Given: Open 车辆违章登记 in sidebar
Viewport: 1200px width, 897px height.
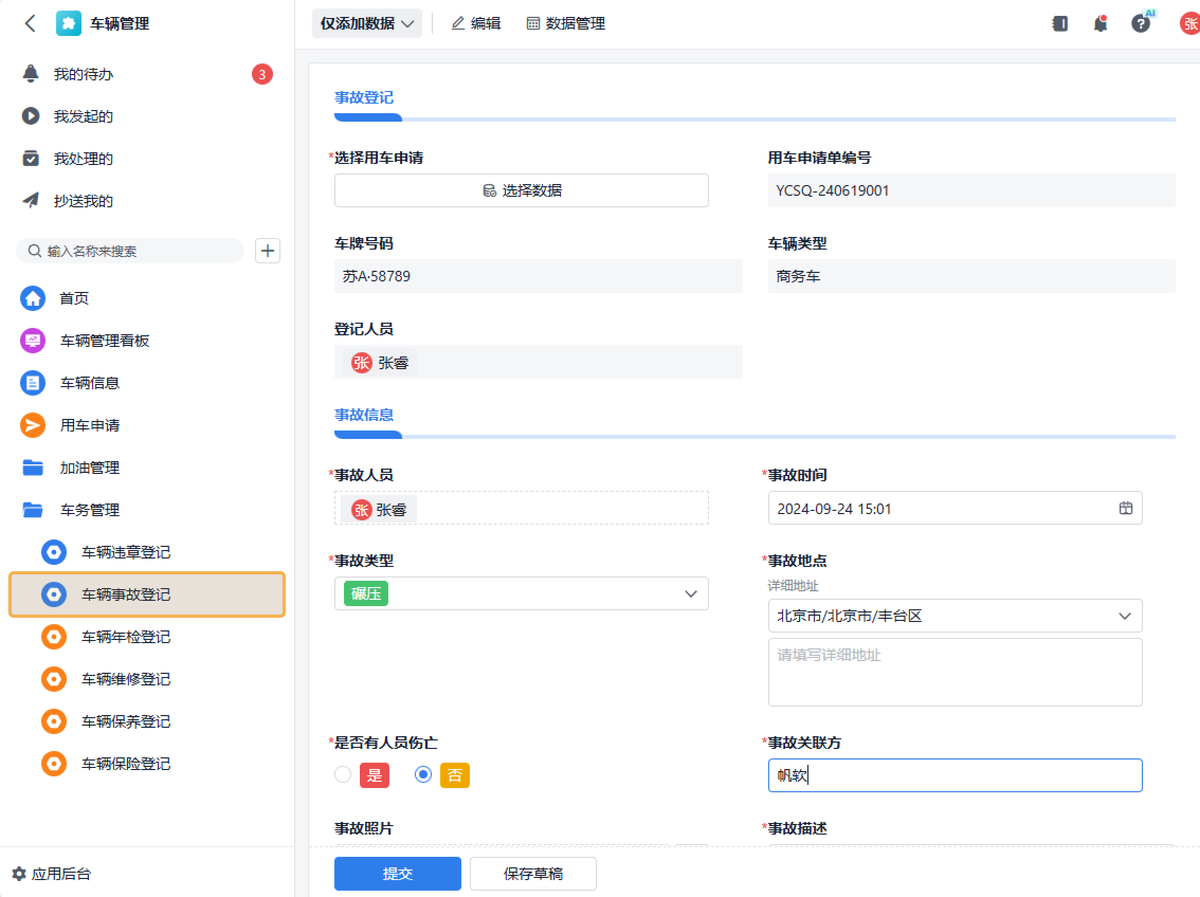Looking at the screenshot, I should click(x=125, y=552).
